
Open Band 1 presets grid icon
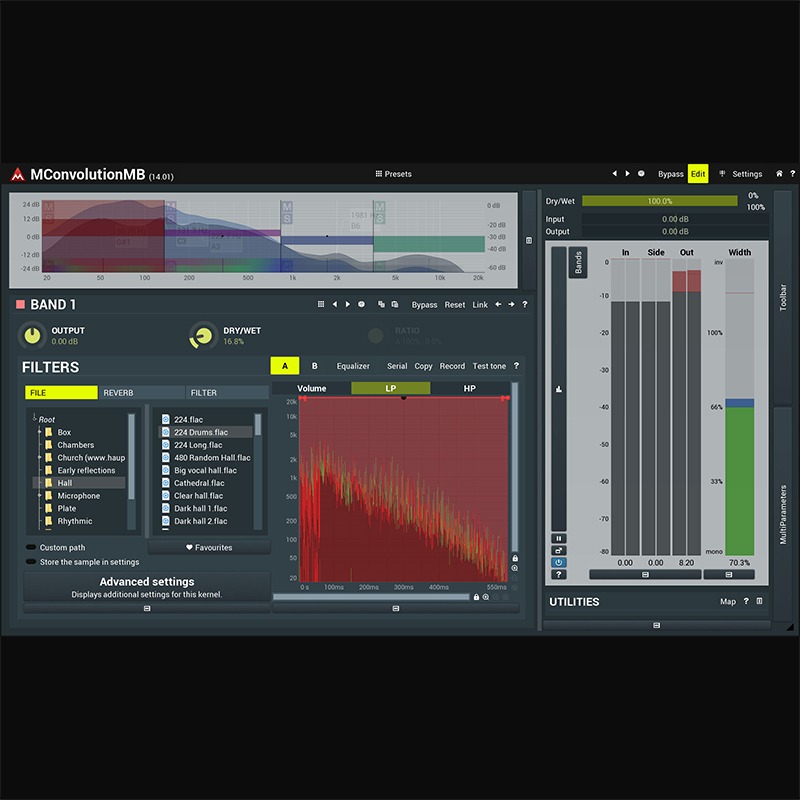tap(321, 304)
